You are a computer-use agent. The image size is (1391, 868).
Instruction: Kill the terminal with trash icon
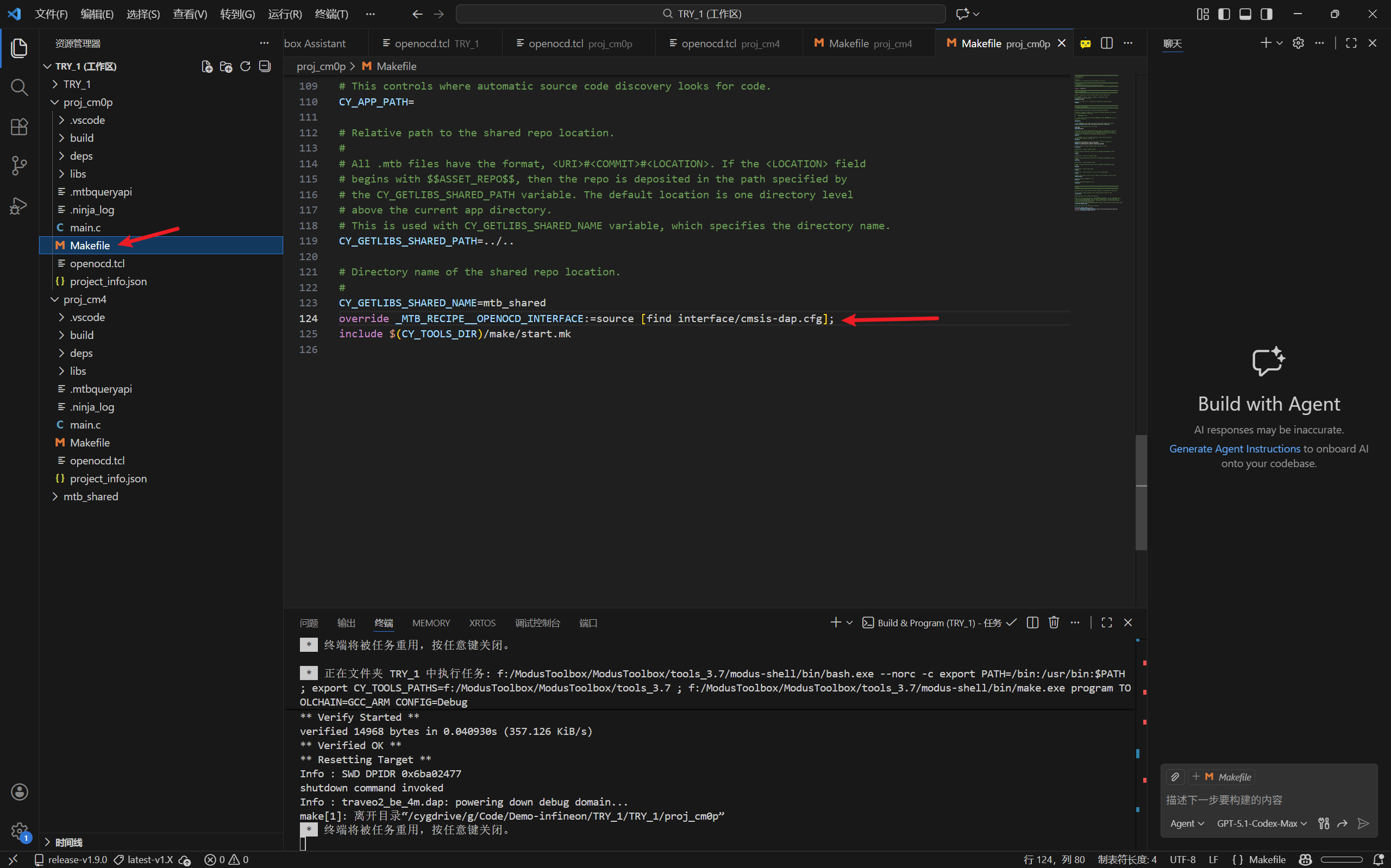(x=1054, y=622)
